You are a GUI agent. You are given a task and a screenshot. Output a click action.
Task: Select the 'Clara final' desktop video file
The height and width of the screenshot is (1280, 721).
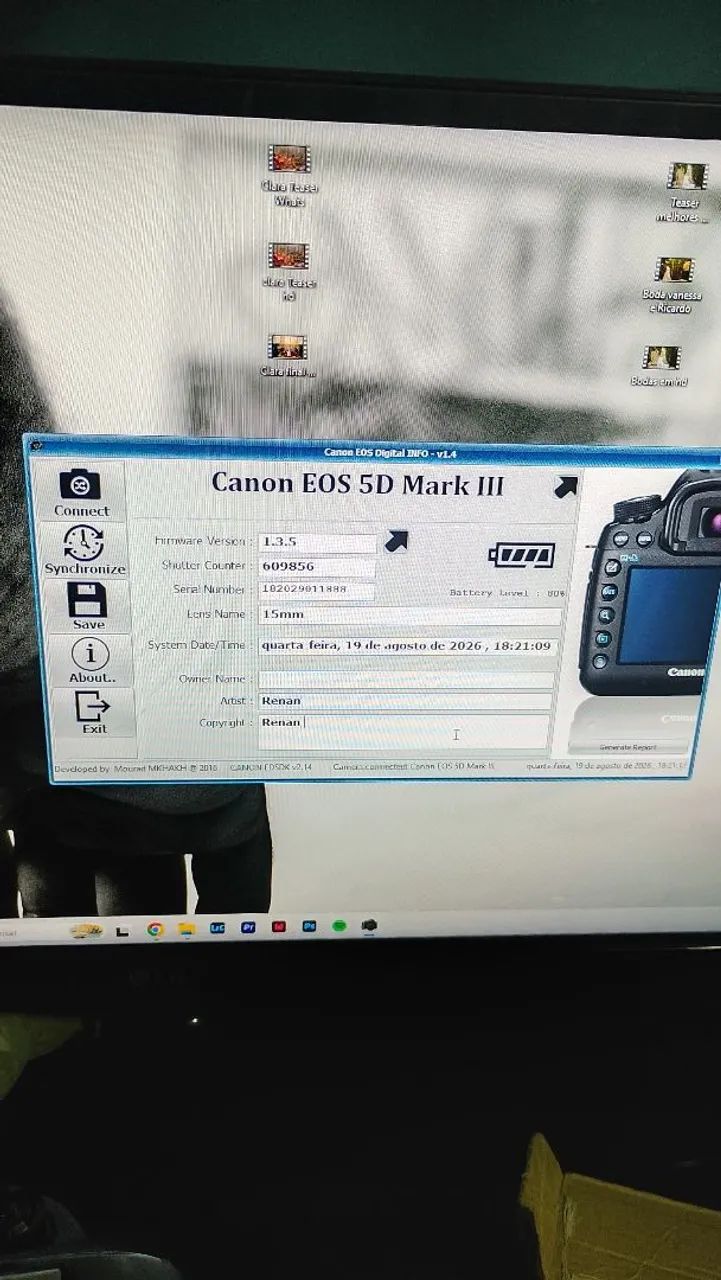[x=288, y=355]
